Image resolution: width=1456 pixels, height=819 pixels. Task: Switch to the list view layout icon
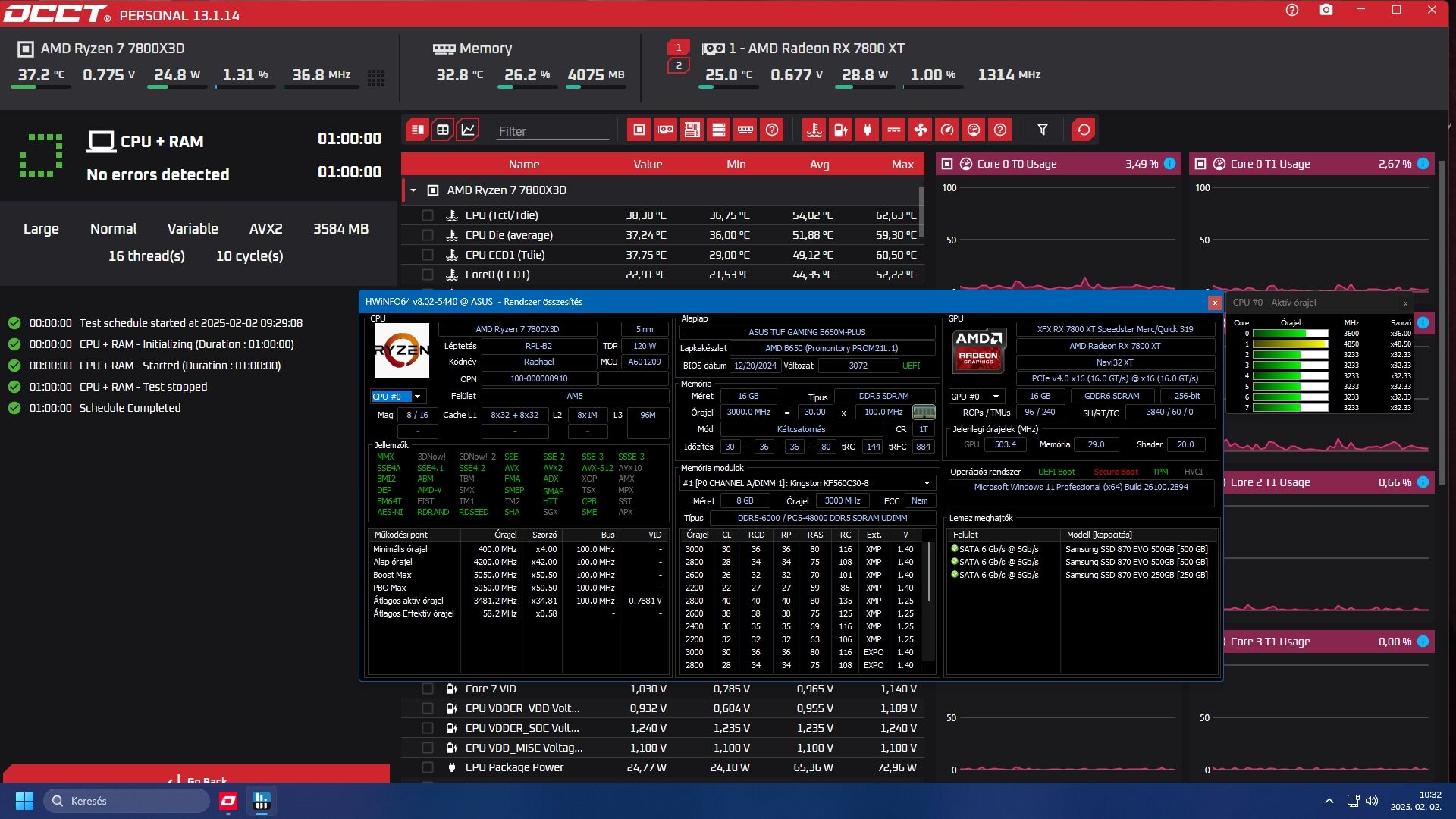tap(417, 130)
